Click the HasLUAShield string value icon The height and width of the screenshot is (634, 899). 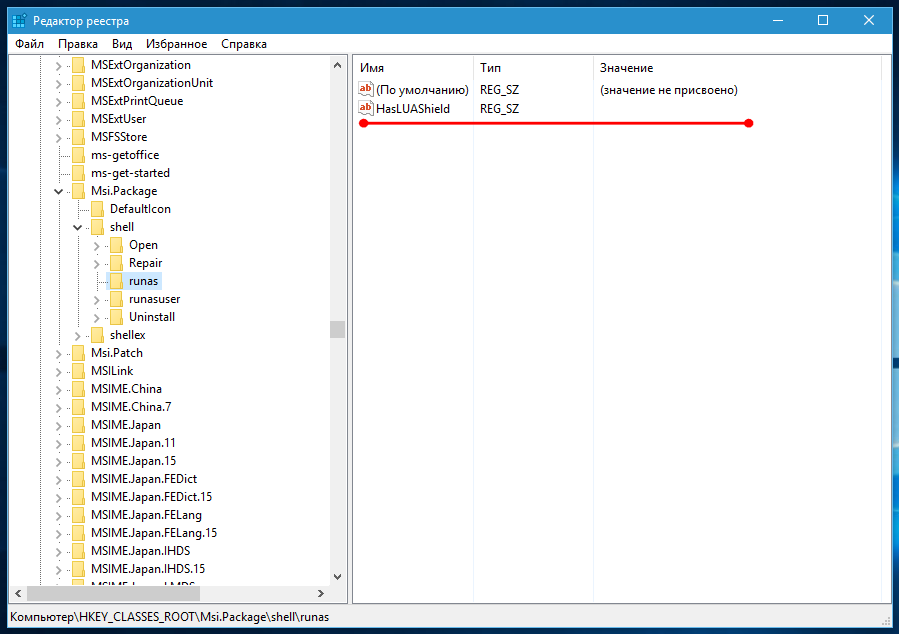tap(366, 108)
